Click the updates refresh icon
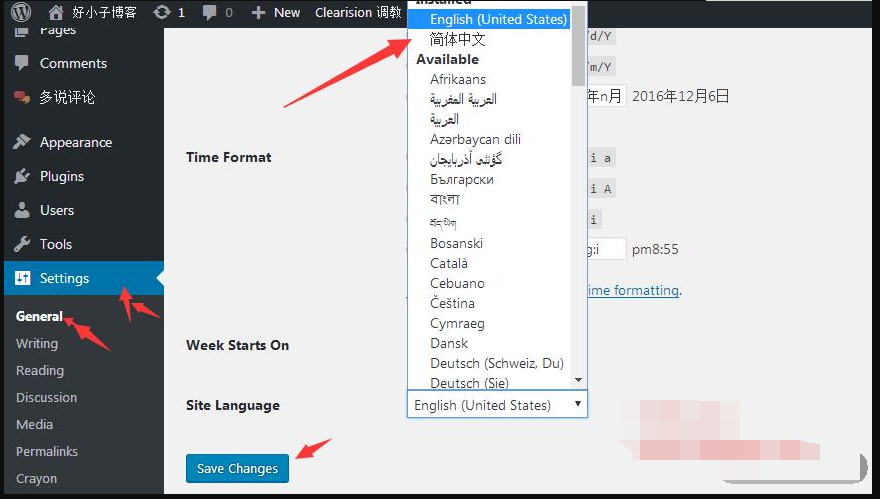Screen dimensions: 880x499 [159, 13]
